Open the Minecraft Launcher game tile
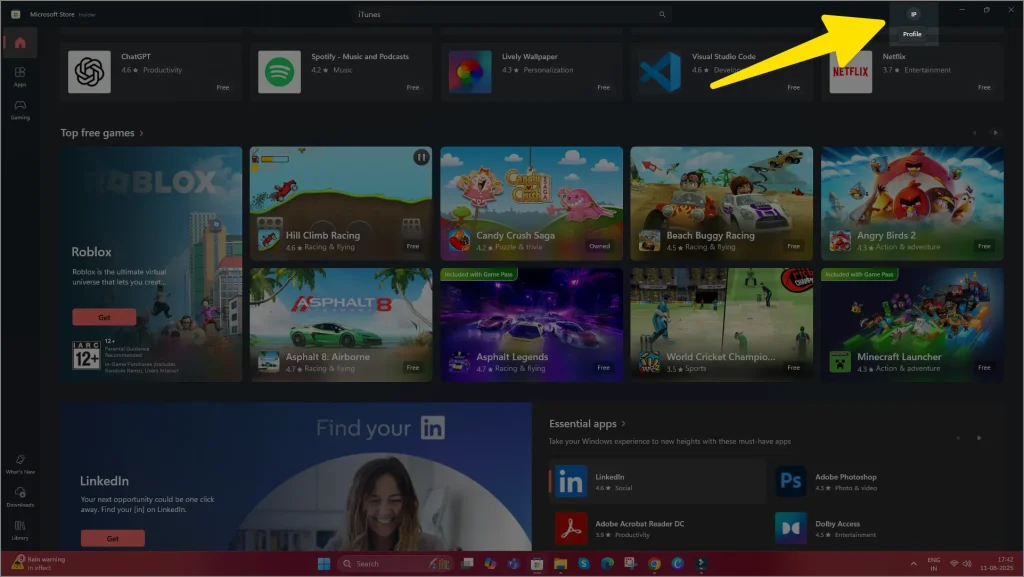1024x577 pixels. [912, 322]
